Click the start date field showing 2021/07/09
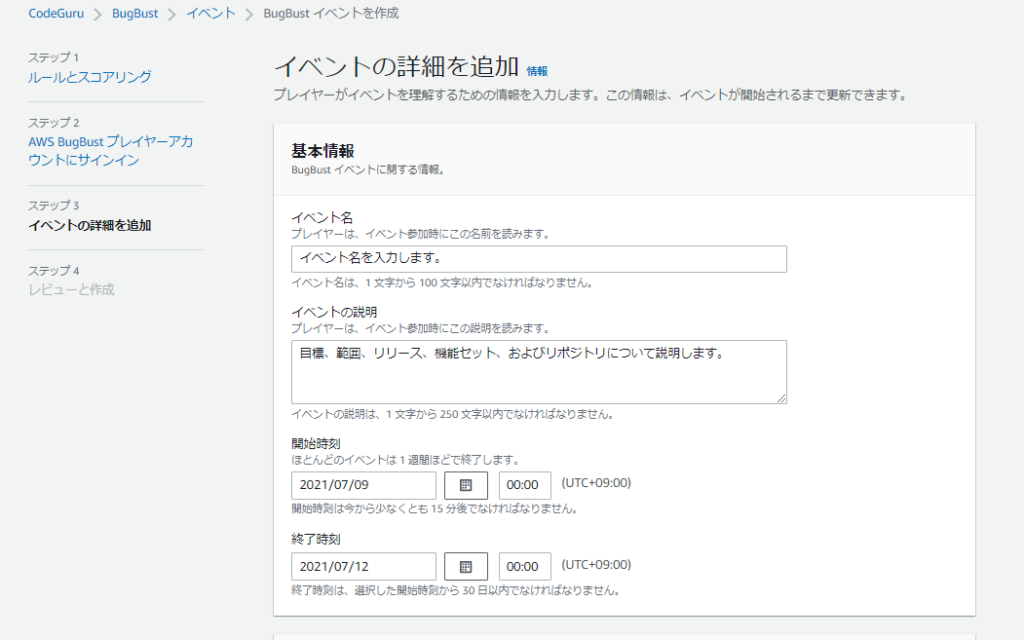 pos(364,485)
